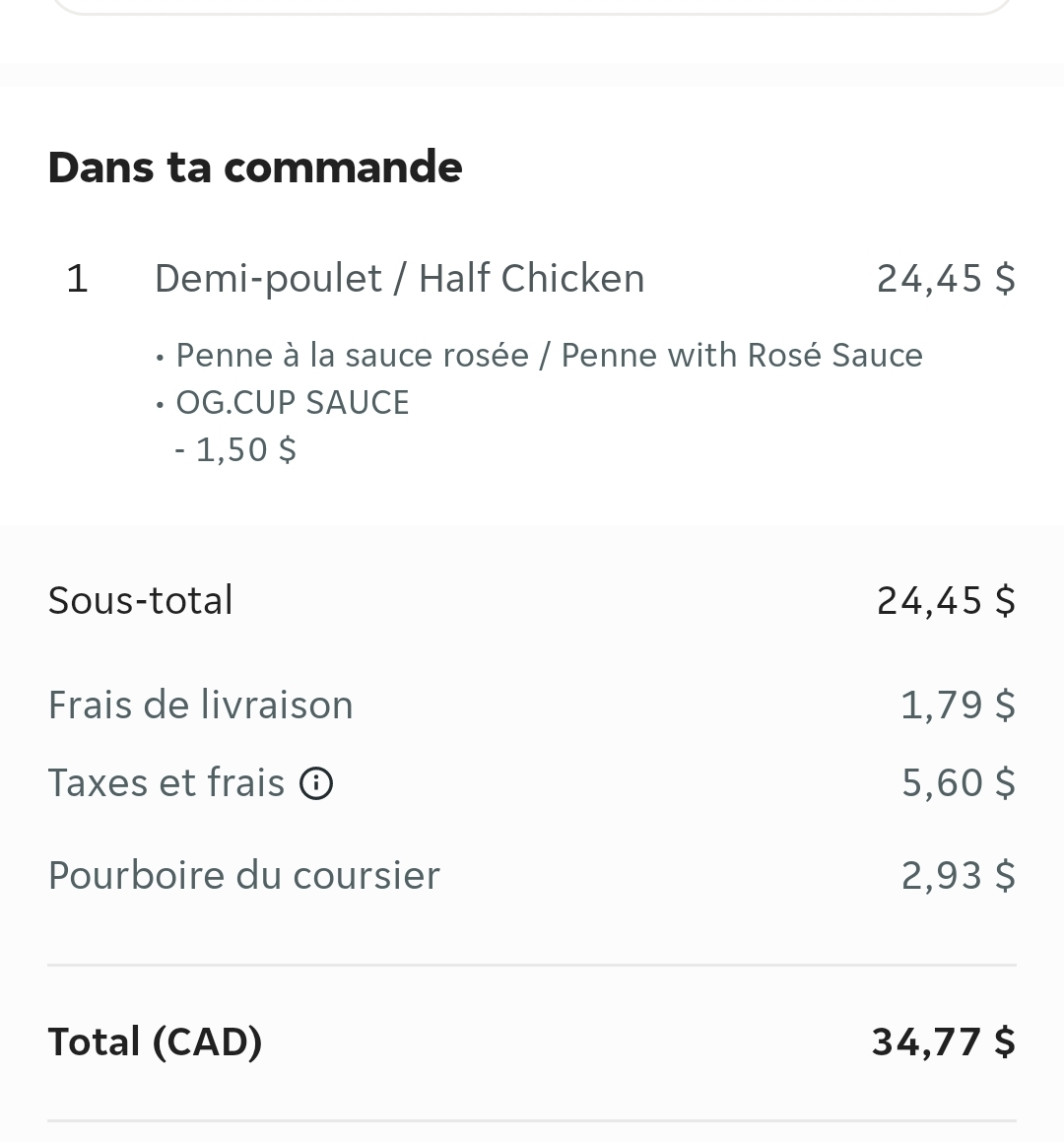Tap the delivery fee amount 1,79 $
This screenshot has height=1142, width=1064.
pos(957,705)
